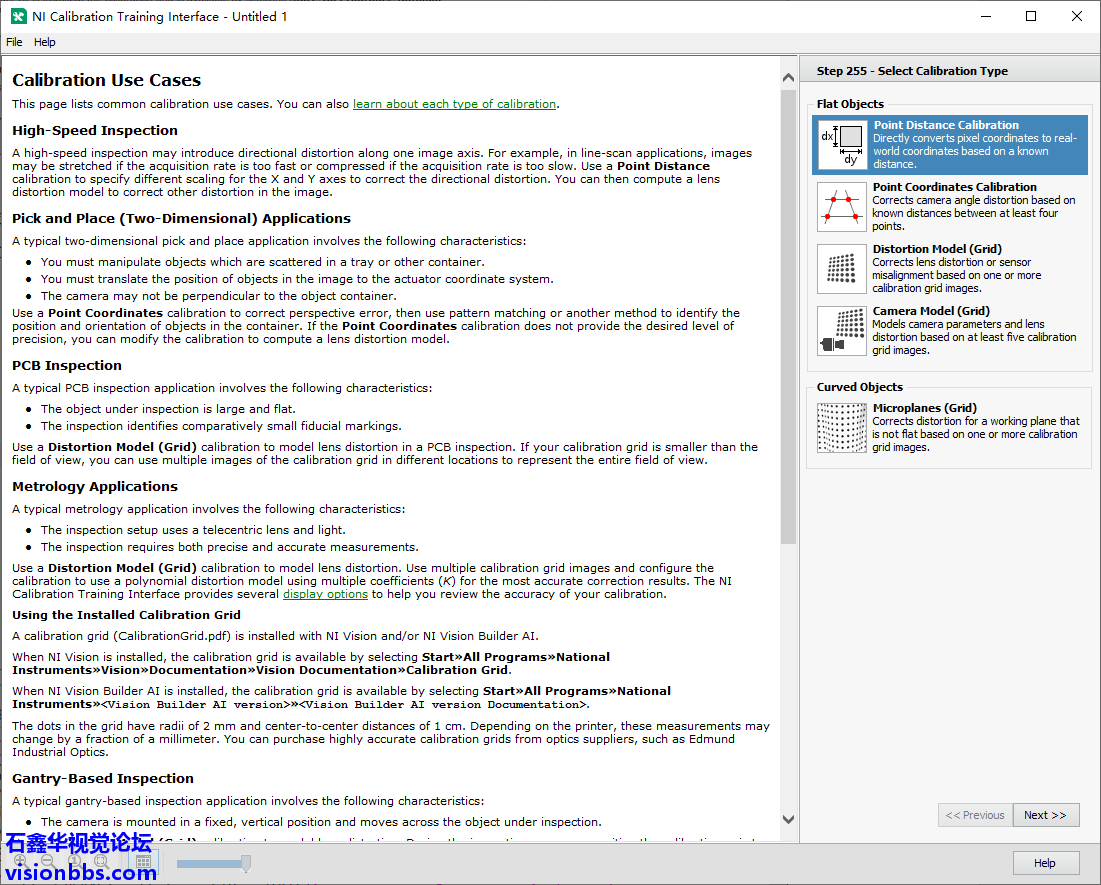Choose the Microplanes (Grid) curved icon
Viewport: 1101px width, 885px height.
842,428
